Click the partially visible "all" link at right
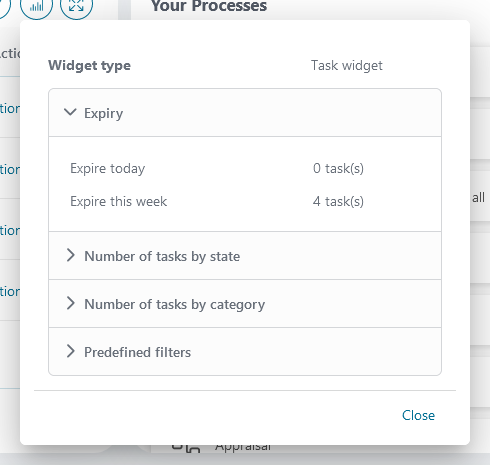Screen dimensions: 490x465 pyautogui.click(x=478, y=197)
